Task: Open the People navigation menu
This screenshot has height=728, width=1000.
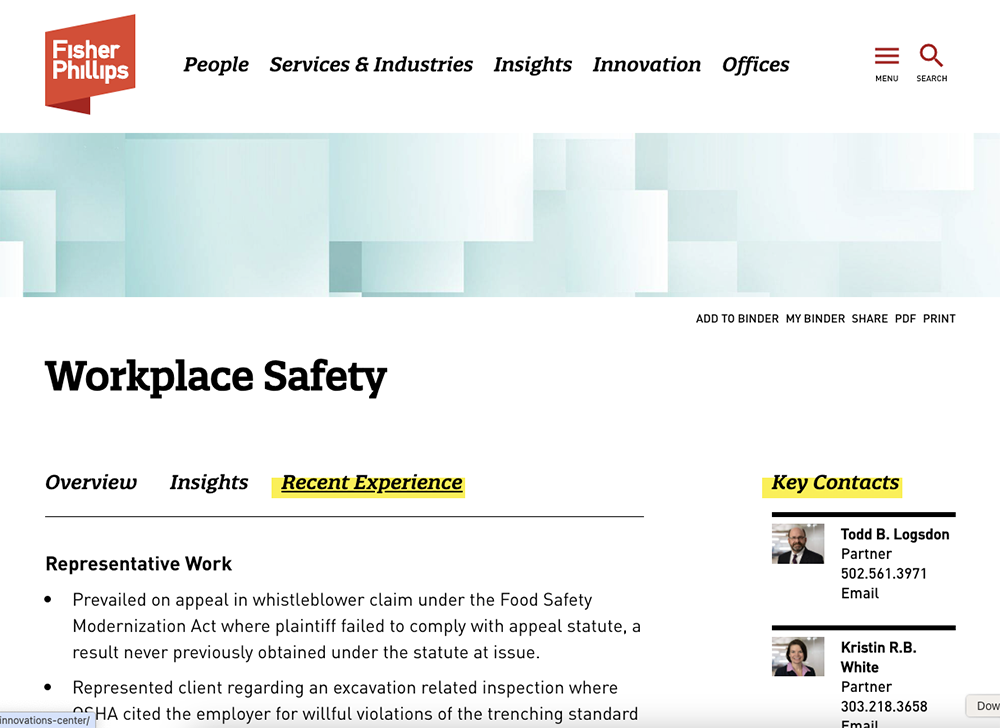Action: point(216,65)
